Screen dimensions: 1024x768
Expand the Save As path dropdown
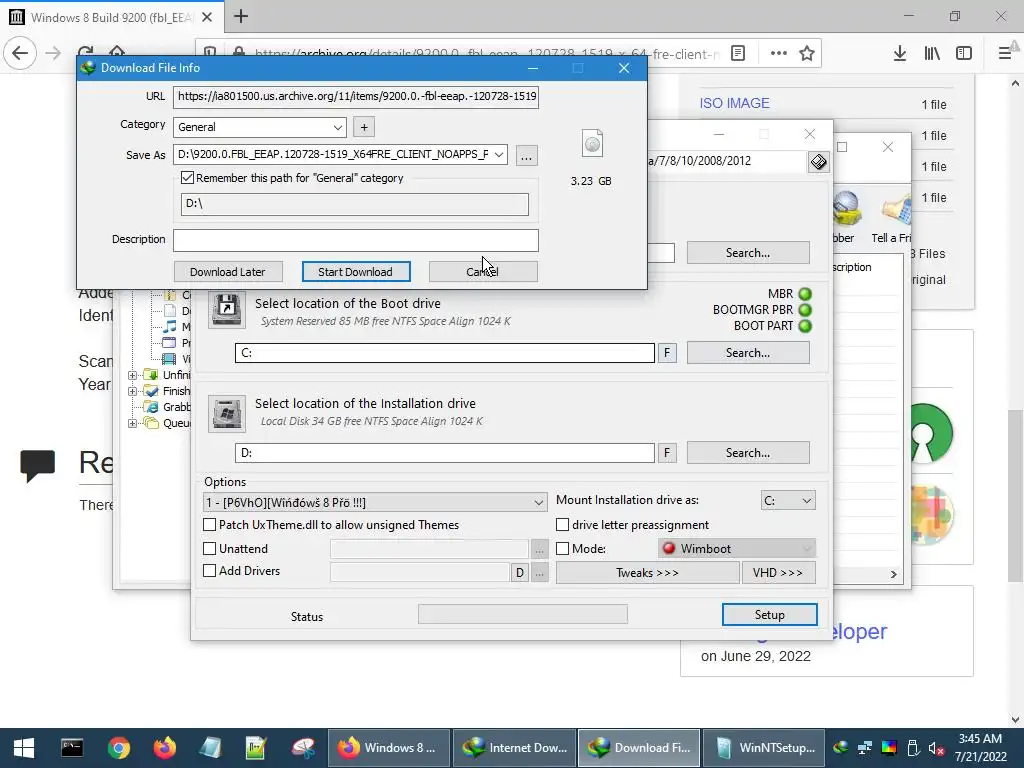pos(499,155)
